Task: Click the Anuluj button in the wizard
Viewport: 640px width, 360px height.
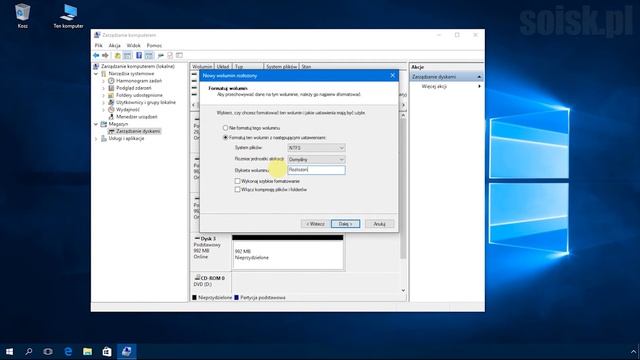Action: [379, 224]
